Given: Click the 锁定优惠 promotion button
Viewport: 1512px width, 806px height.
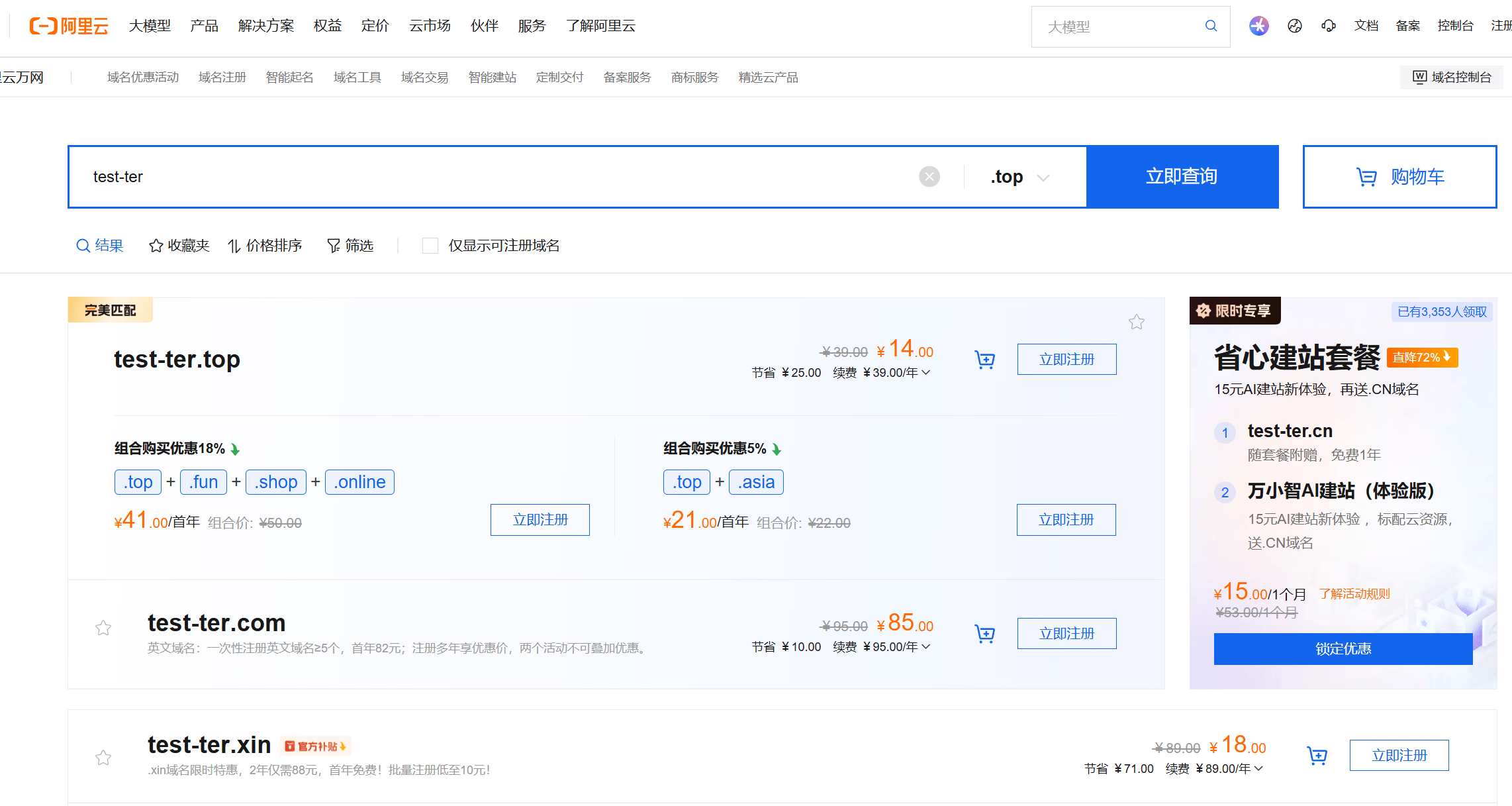Looking at the screenshot, I should (x=1343, y=649).
